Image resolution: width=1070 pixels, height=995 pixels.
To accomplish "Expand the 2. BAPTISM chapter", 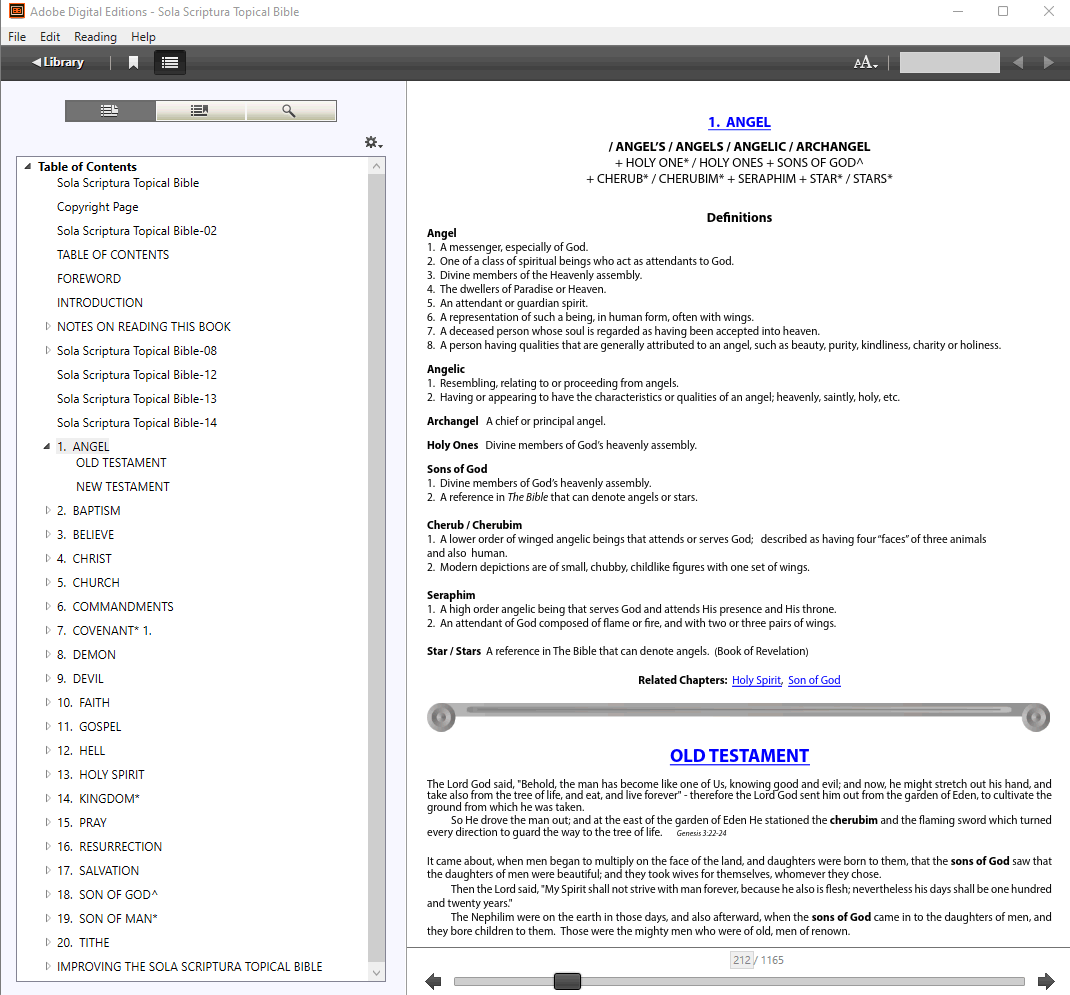I will [47, 510].
